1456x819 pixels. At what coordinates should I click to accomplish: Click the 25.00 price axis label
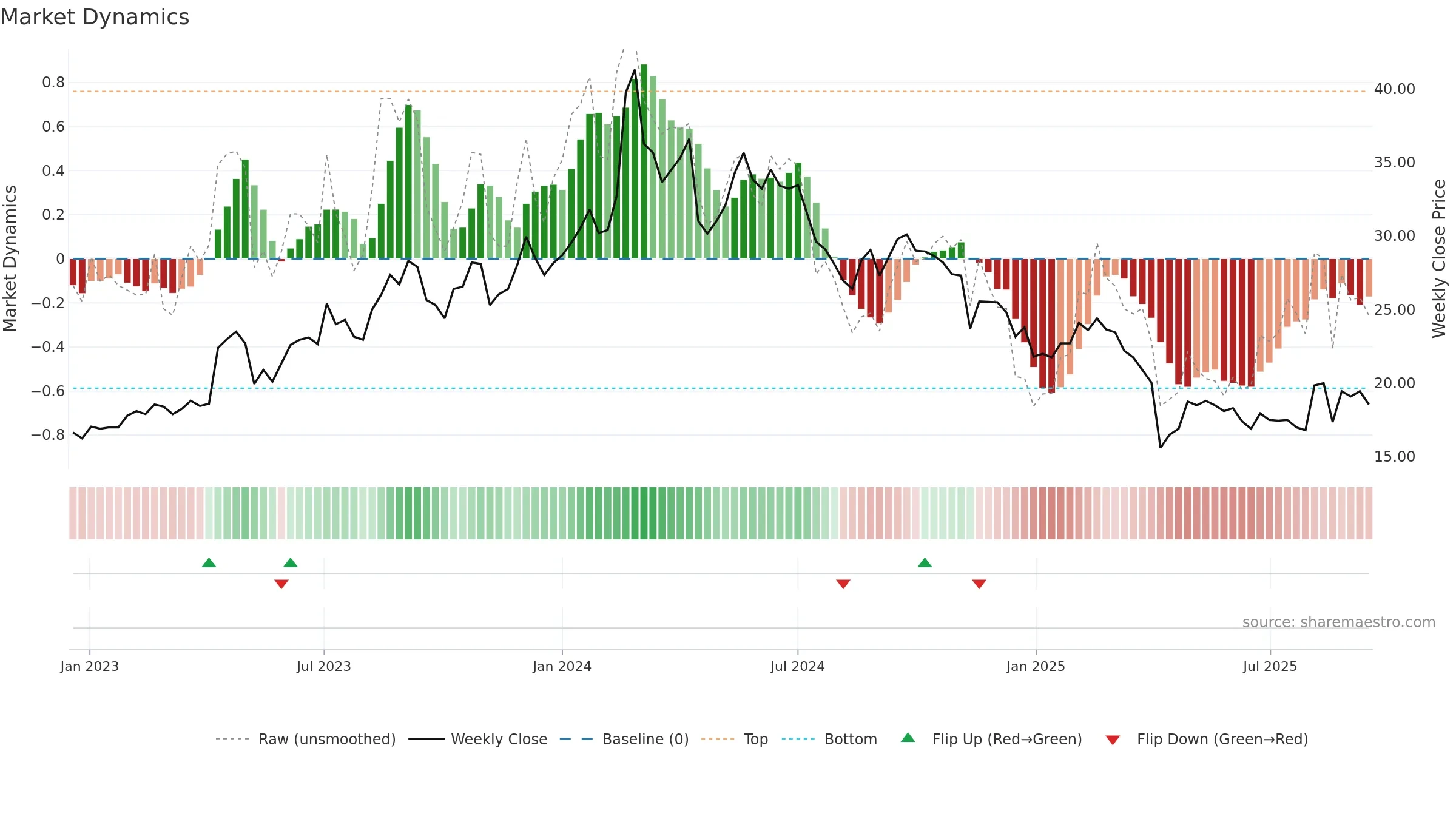1395,310
